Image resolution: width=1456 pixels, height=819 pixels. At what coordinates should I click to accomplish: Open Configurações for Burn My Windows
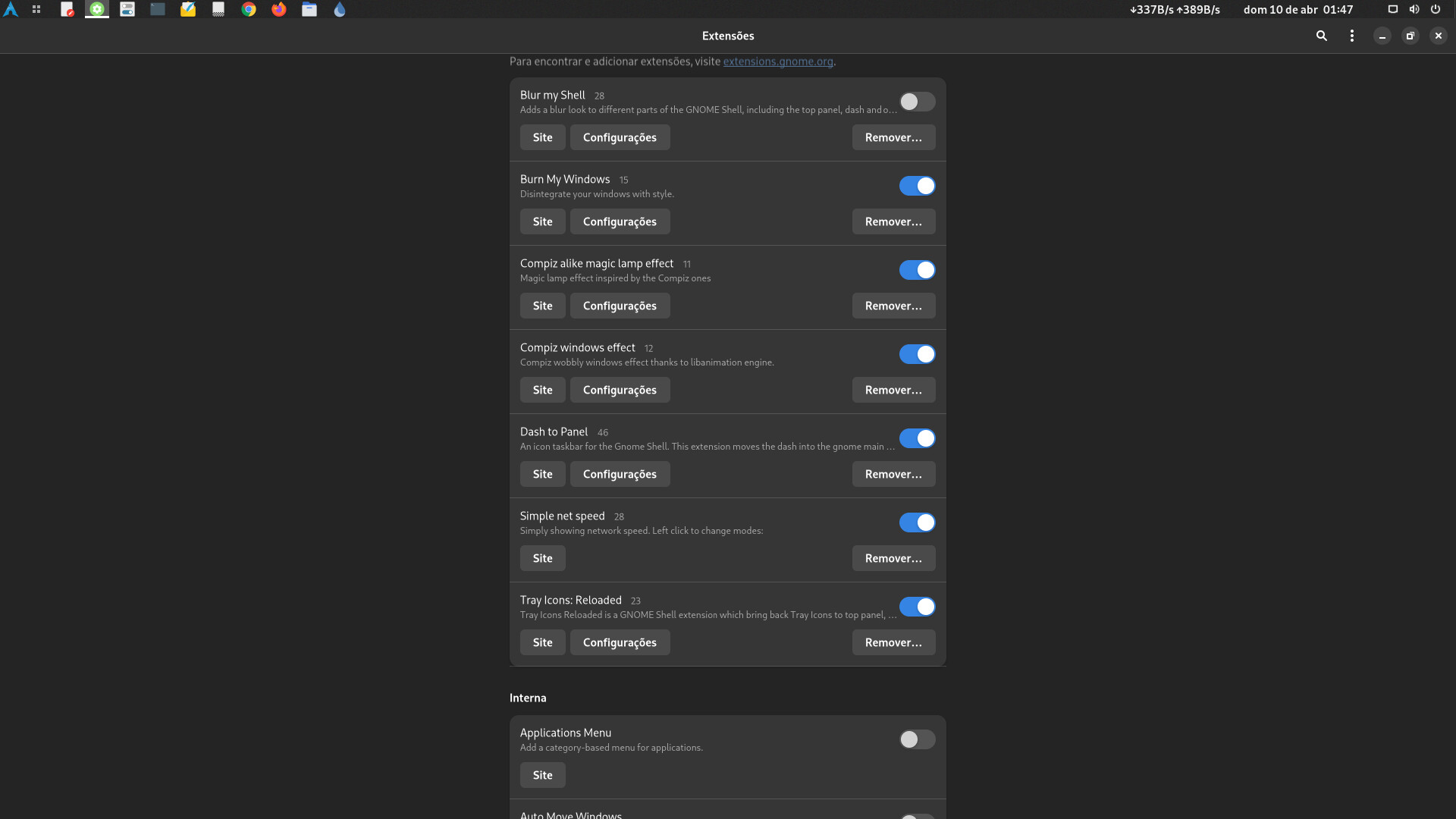pos(620,221)
